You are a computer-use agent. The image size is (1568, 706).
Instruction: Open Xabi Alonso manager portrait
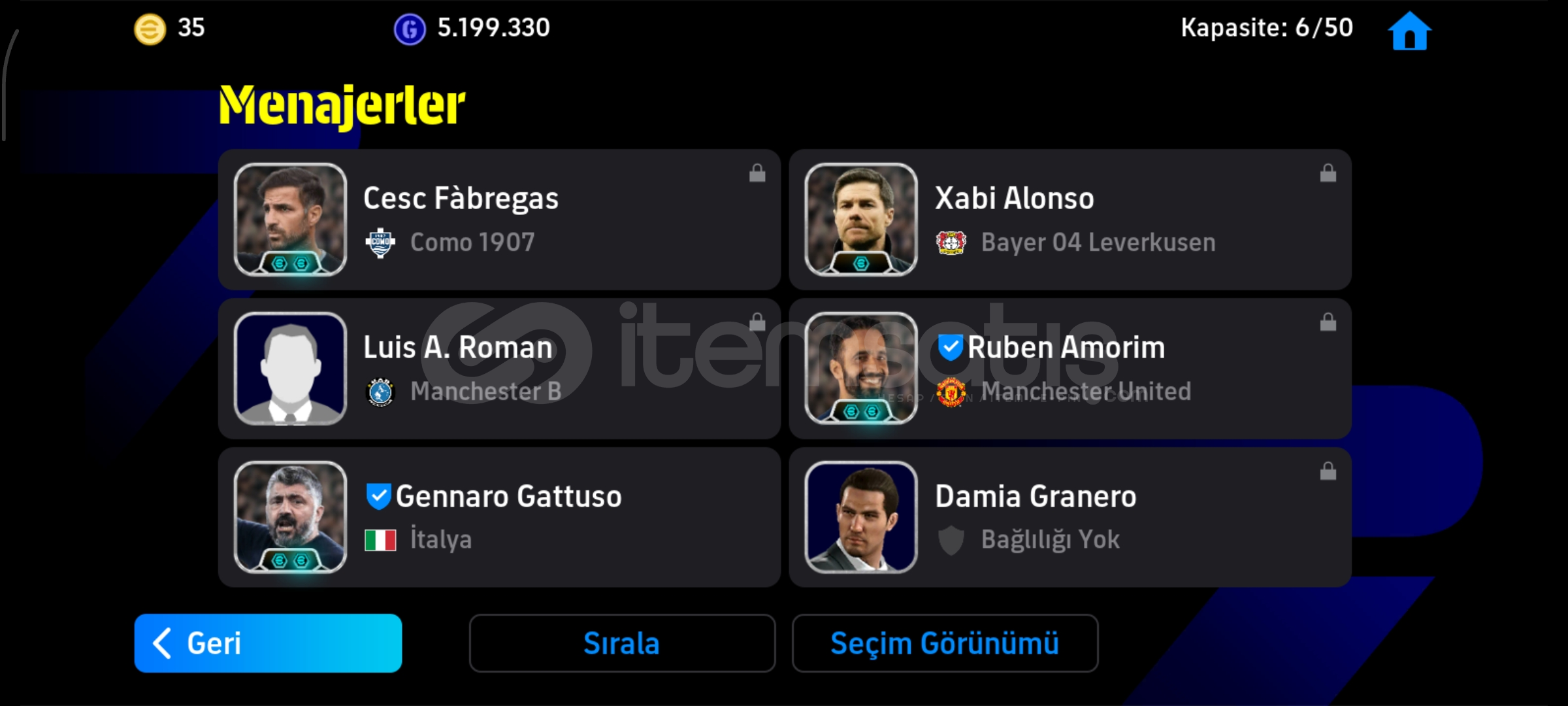coord(861,220)
